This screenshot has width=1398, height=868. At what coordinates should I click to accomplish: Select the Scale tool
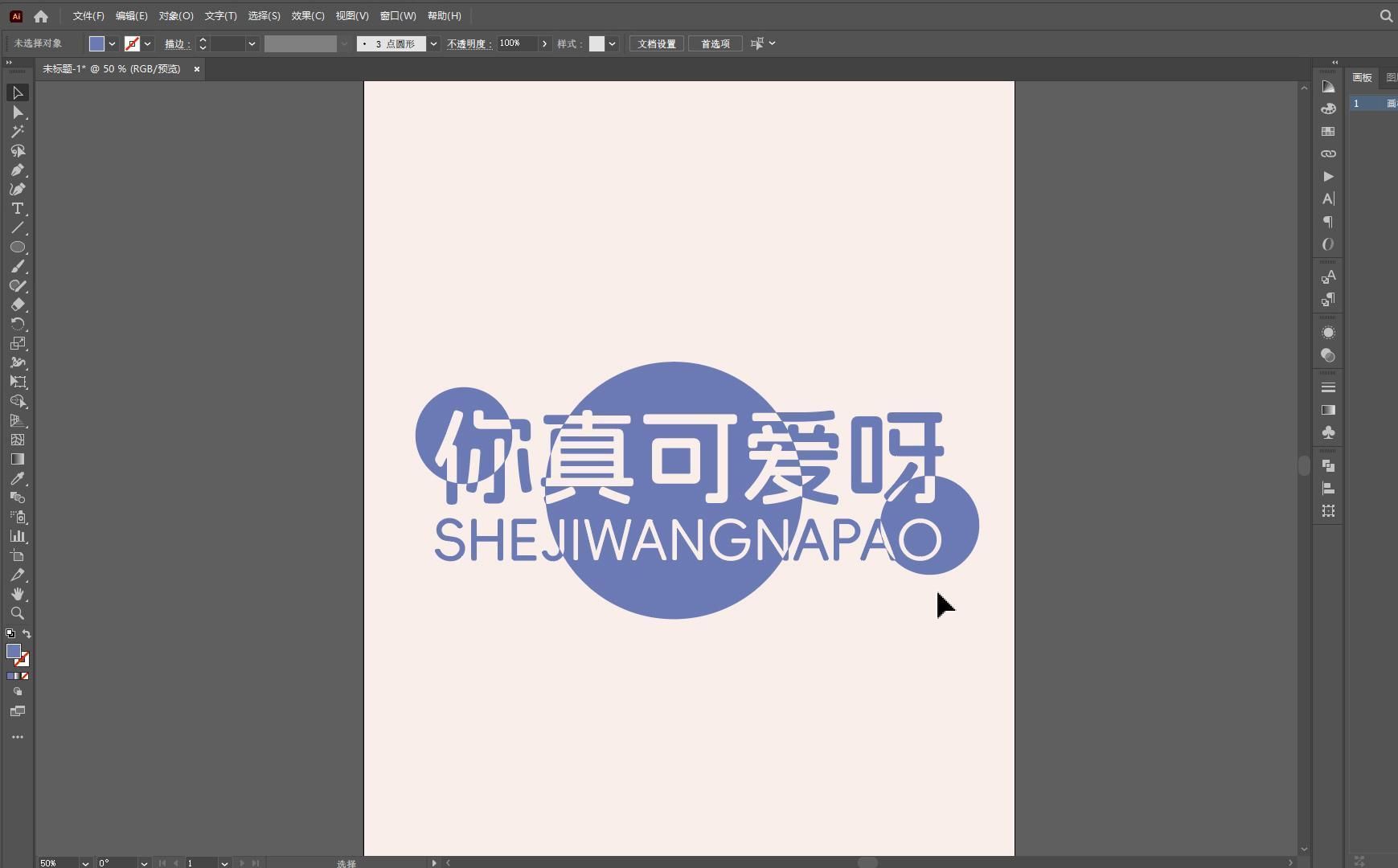pyautogui.click(x=17, y=344)
